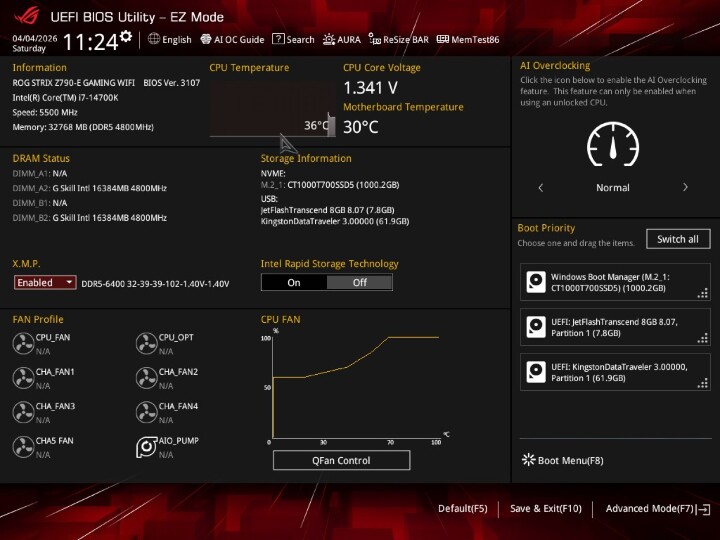Click the CHA_FAN3 fan icon
The width and height of the screenshot is (720, 540).
click(x=23, y=412)
